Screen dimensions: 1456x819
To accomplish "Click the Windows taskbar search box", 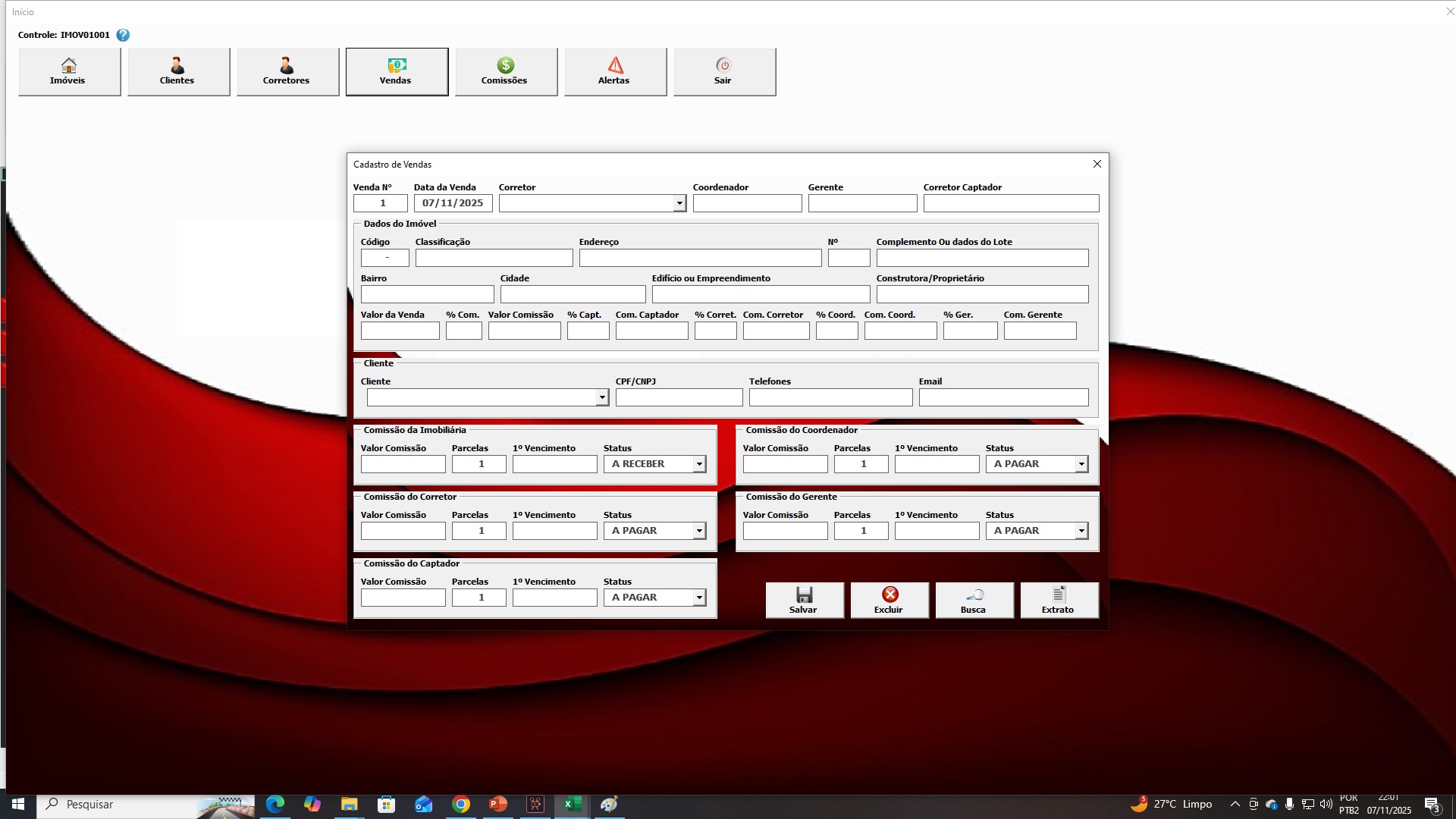I will point(144,804).
